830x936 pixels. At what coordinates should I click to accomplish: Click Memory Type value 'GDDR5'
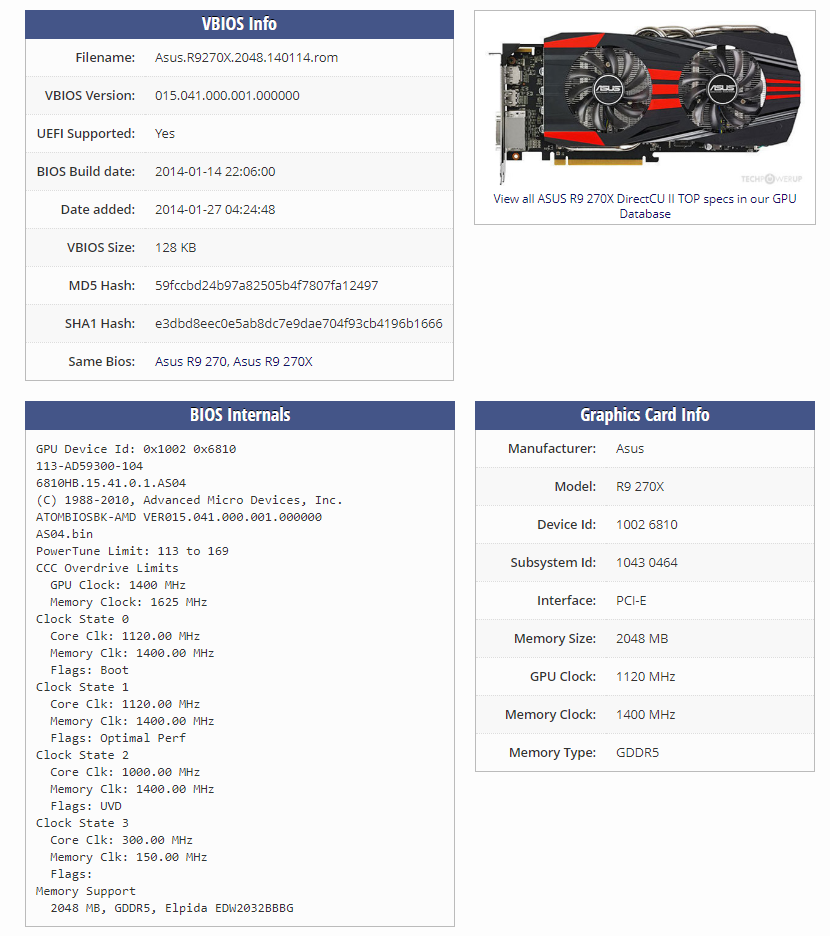[638, 753]
